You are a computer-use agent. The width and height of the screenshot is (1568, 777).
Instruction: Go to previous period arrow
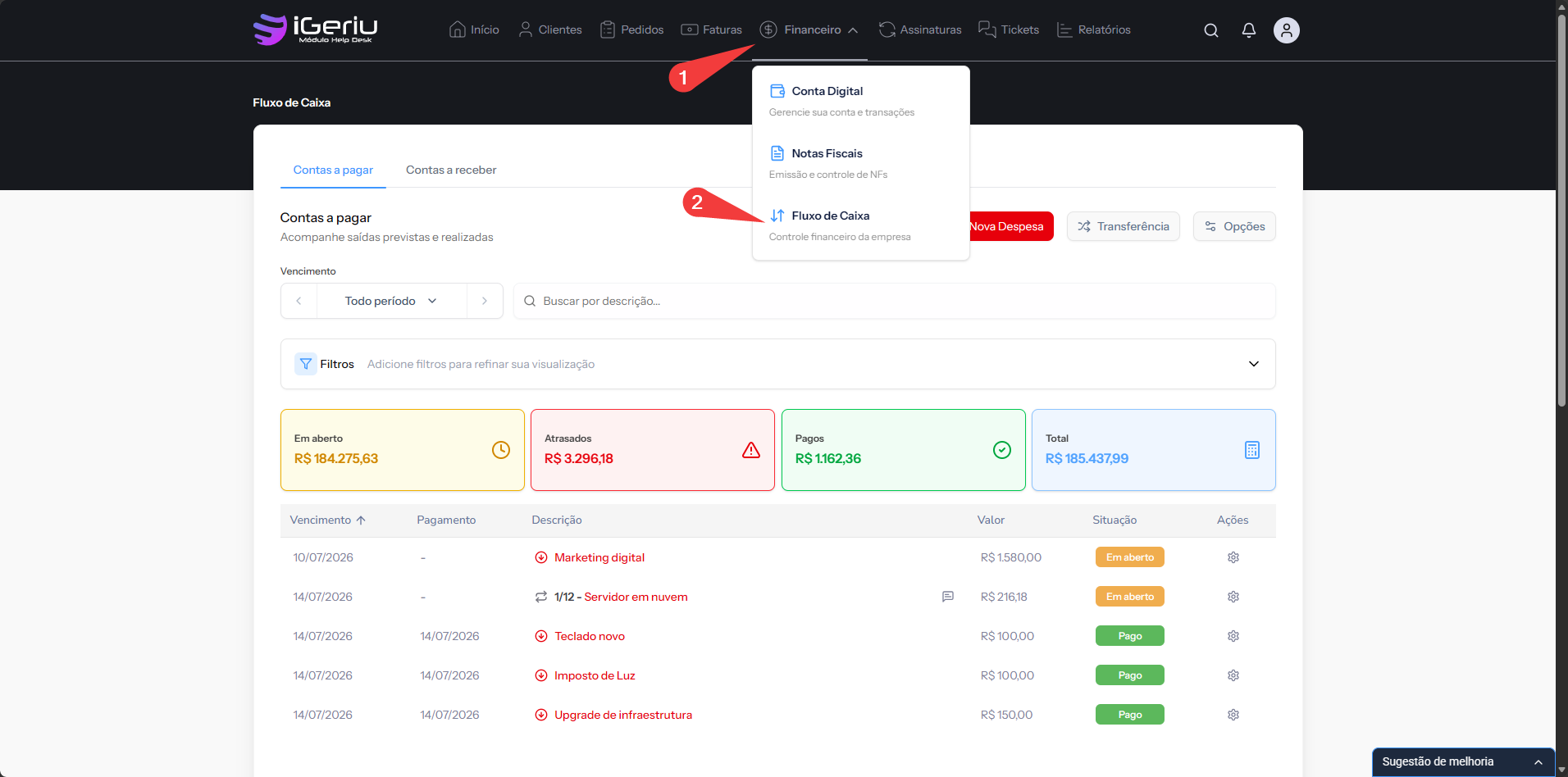point(299,301)
